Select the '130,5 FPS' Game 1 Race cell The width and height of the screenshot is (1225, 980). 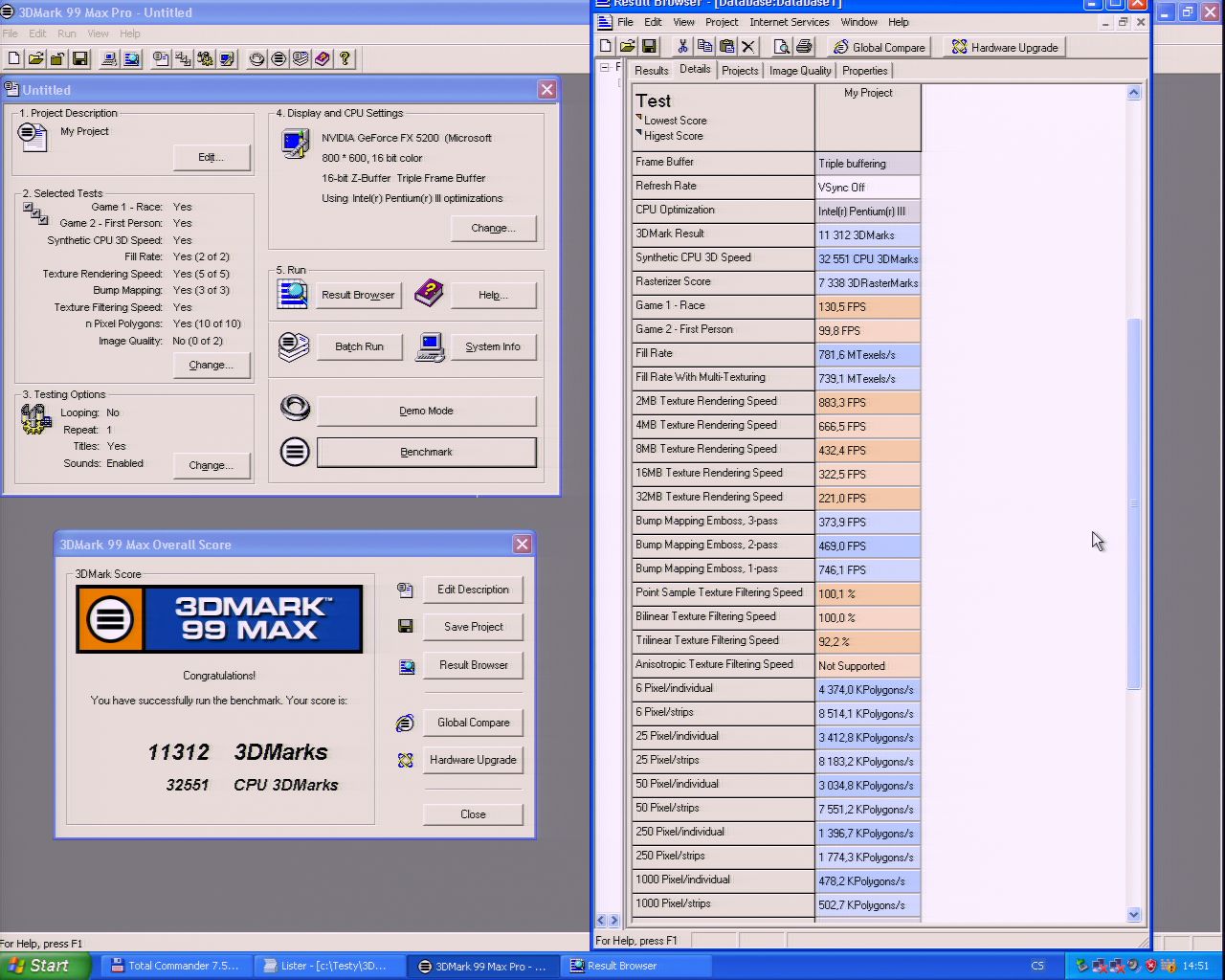[868, 306]
